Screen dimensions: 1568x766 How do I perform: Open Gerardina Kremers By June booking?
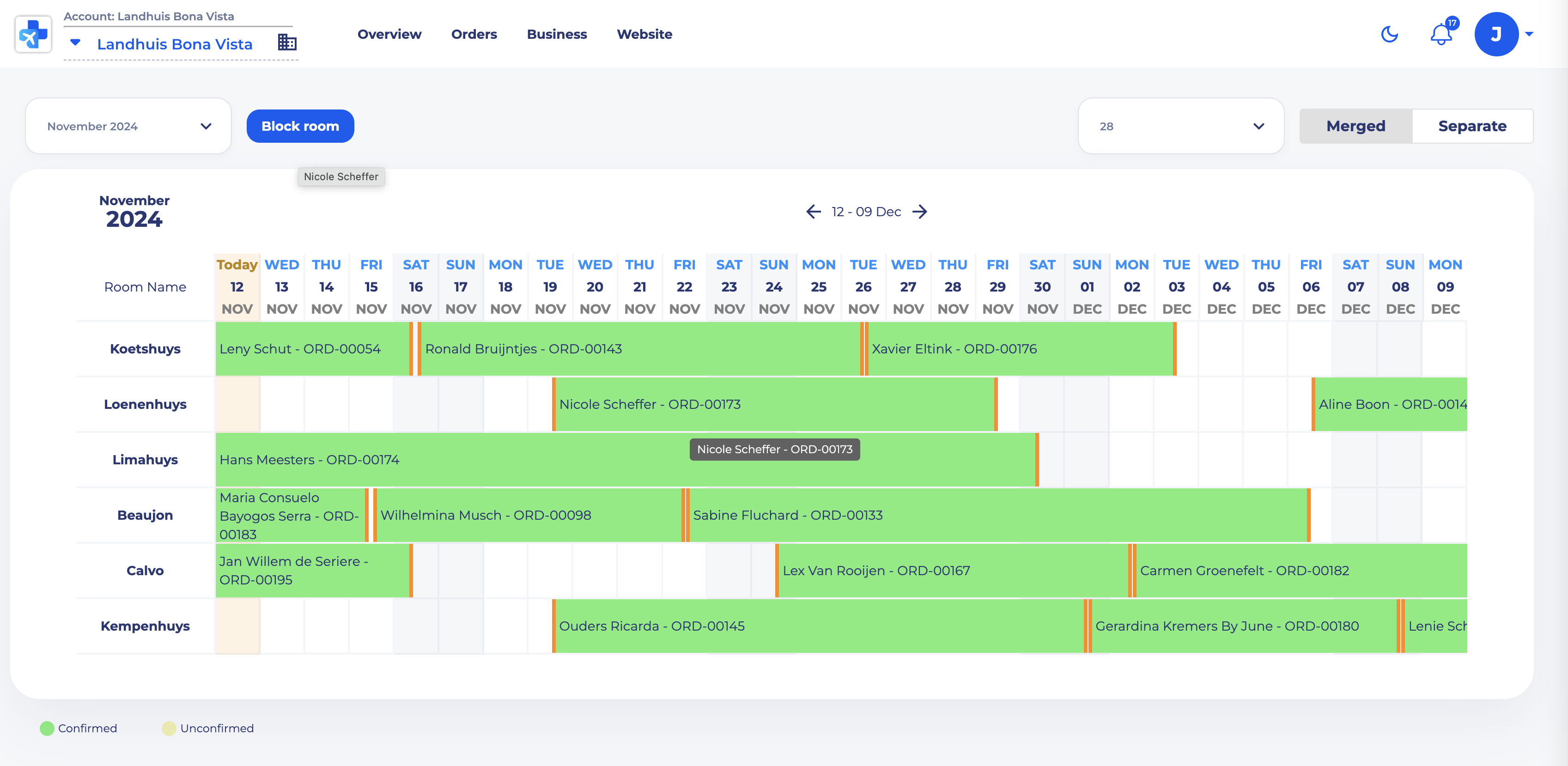coord(1244,626)
